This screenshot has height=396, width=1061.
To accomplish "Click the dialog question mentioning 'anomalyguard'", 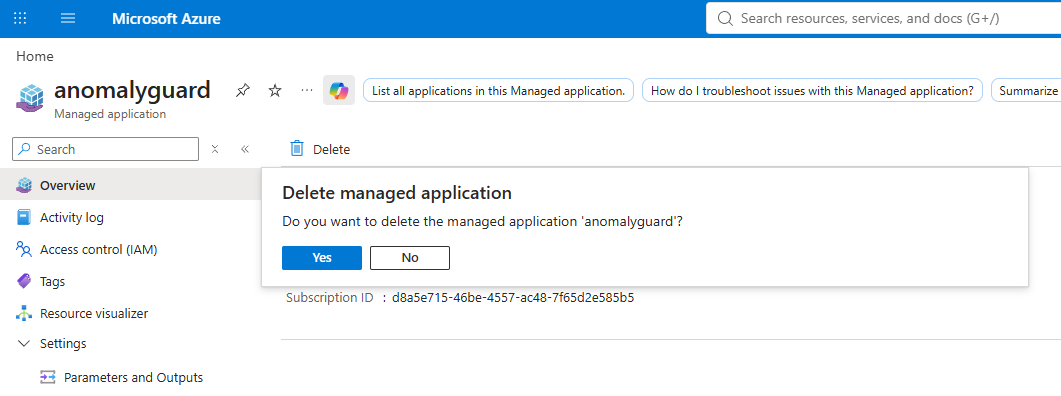I will click(482, 222).
